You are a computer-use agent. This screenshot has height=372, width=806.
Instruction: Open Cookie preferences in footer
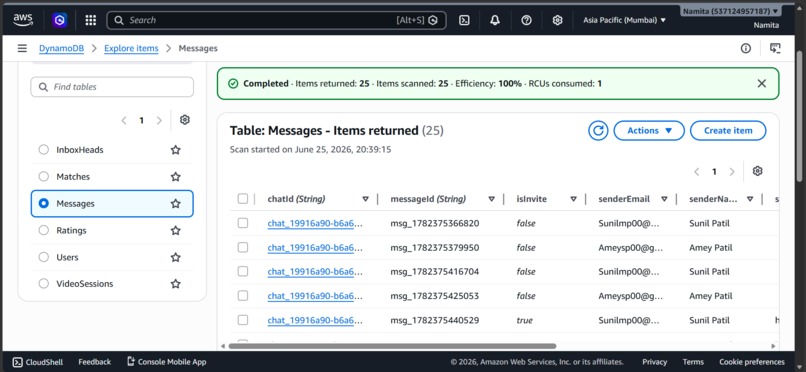[x=752, y=362]
